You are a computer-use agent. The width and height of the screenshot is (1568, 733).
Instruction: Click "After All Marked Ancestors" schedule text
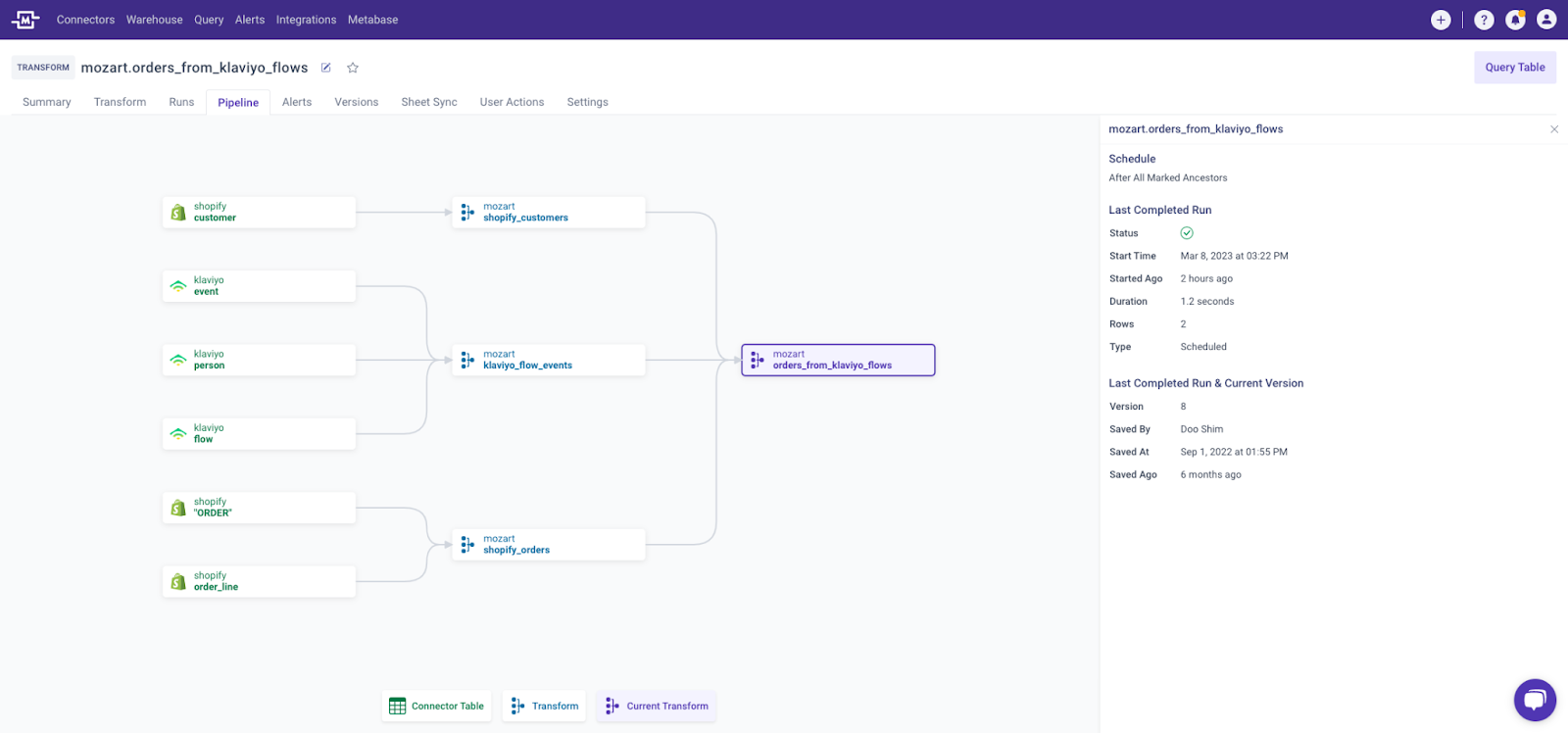[1168, 178]
